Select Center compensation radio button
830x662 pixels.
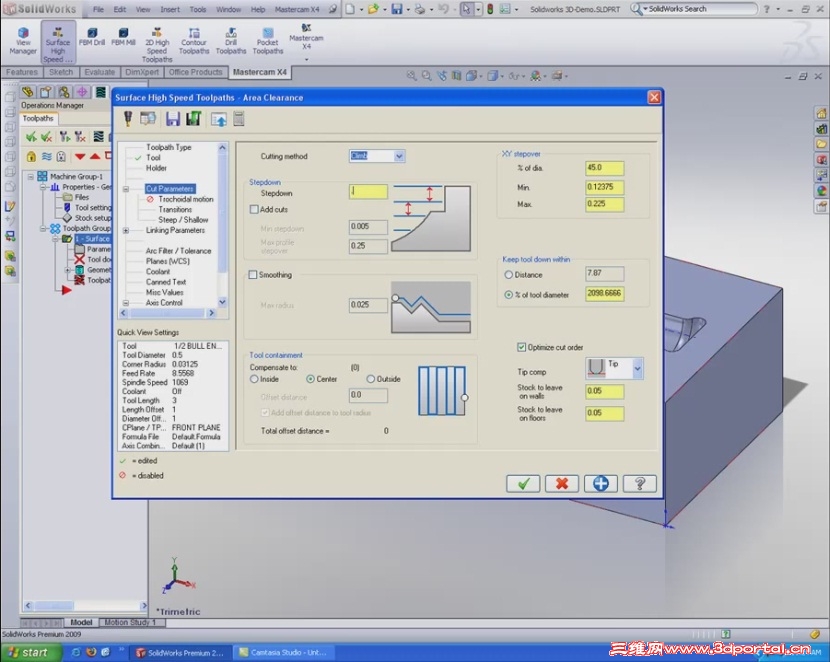(x=310, y=379)
